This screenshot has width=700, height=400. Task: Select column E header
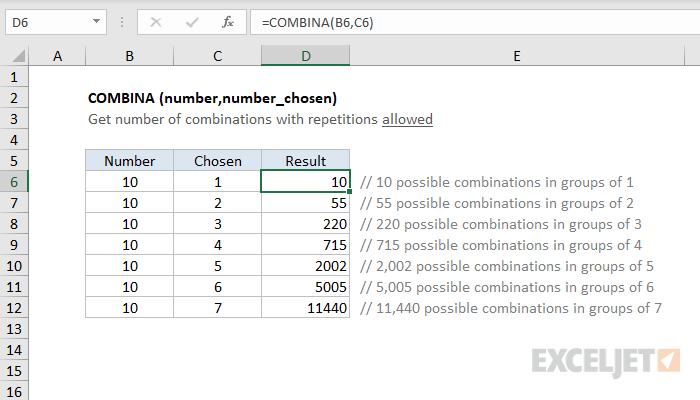point(516,57)
